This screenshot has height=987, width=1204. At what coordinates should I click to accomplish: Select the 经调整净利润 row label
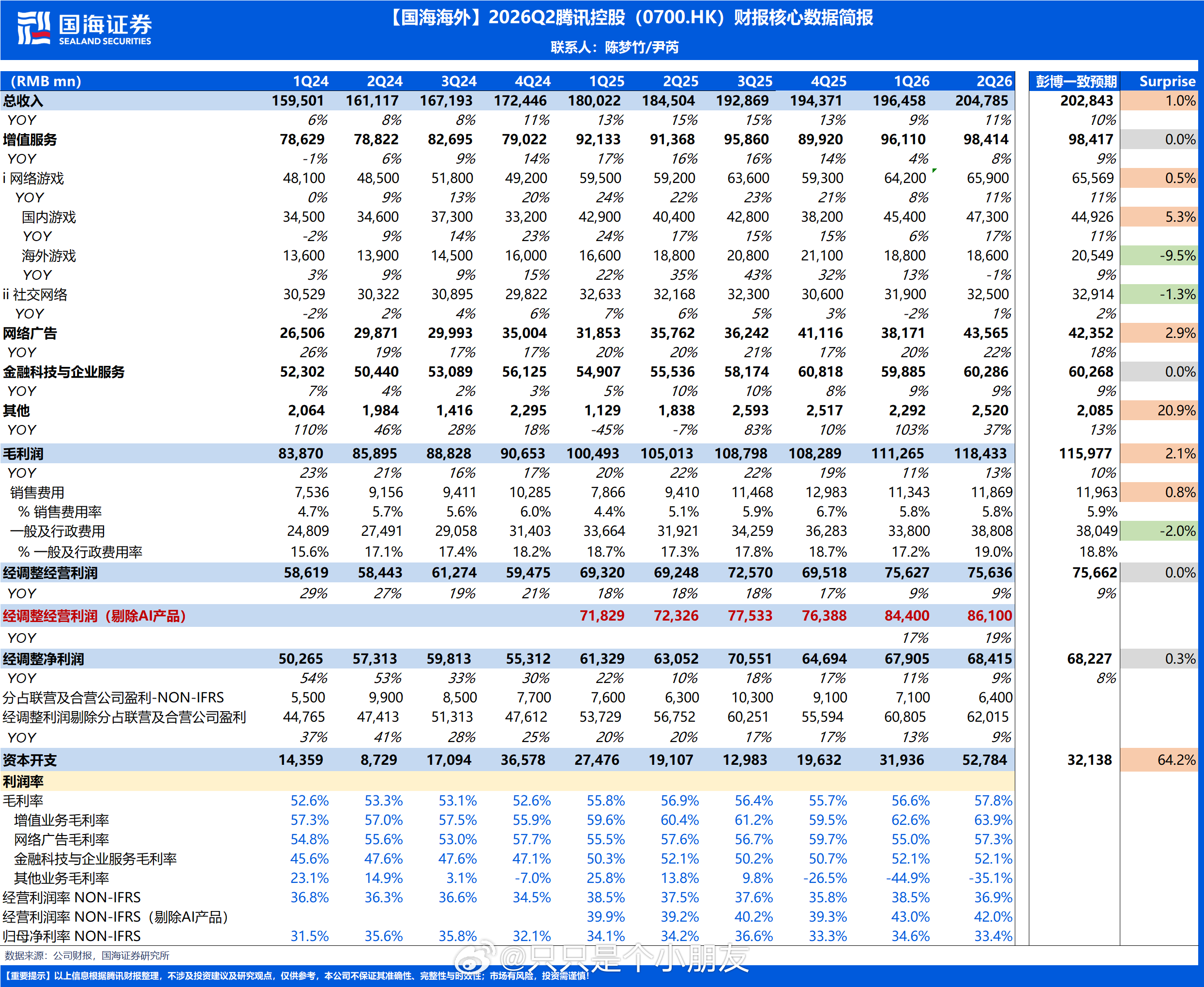(x=43, y=659)
